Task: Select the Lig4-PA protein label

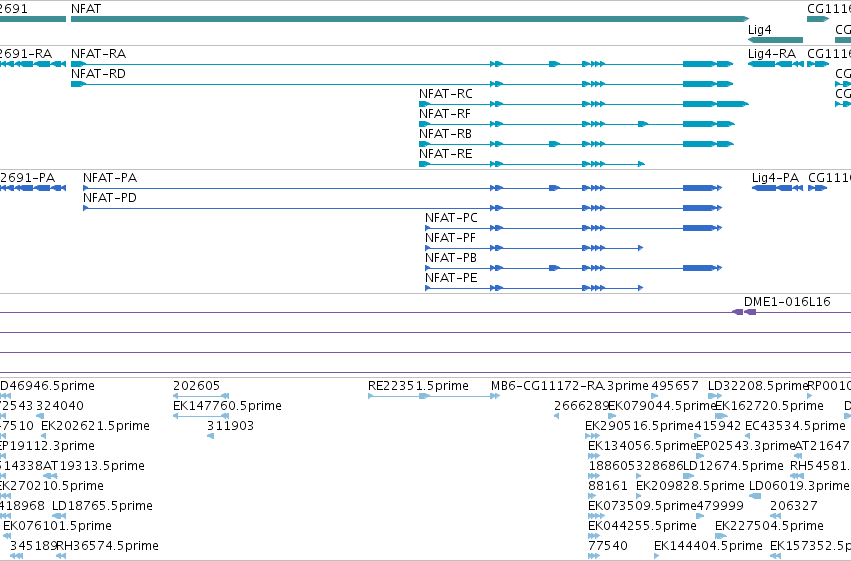Action: point(776,178)
